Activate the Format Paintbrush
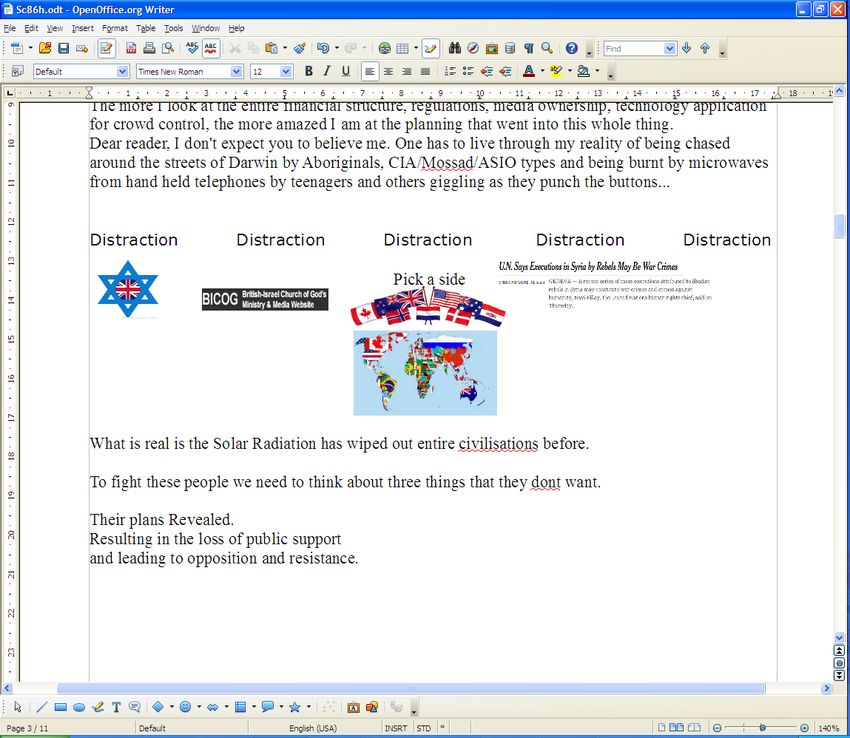This screenshot has width=850, height=738. pos(300,48)
